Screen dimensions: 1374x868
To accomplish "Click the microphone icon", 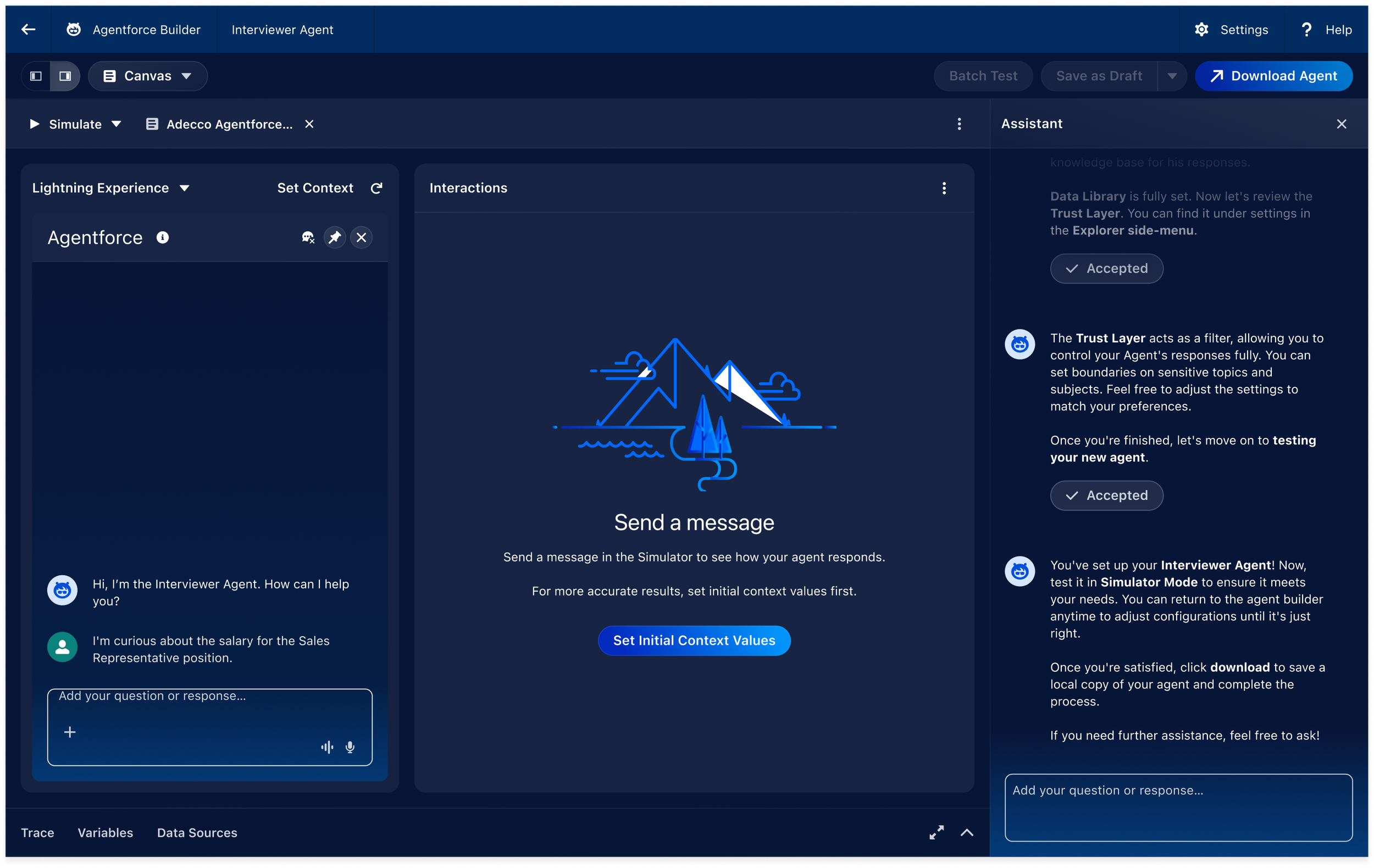I will [x=350, y=747].
